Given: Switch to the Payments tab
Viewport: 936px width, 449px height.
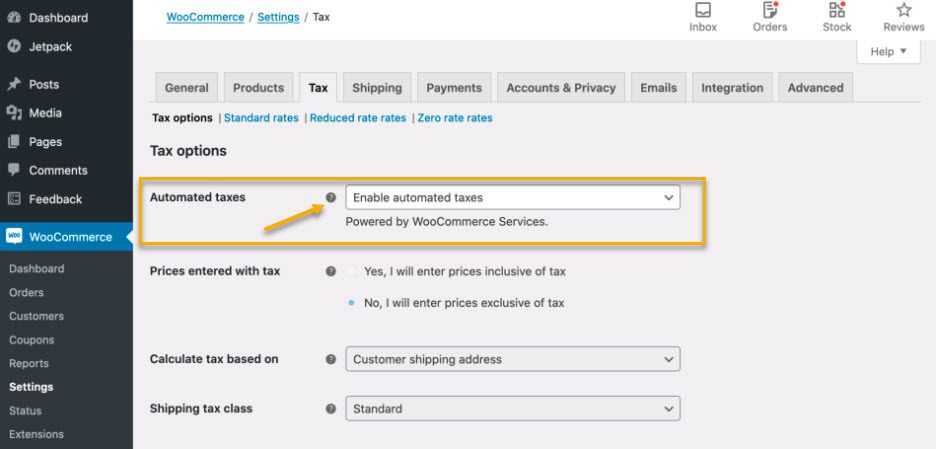Looking at the screenshot, I should (454, 88).
